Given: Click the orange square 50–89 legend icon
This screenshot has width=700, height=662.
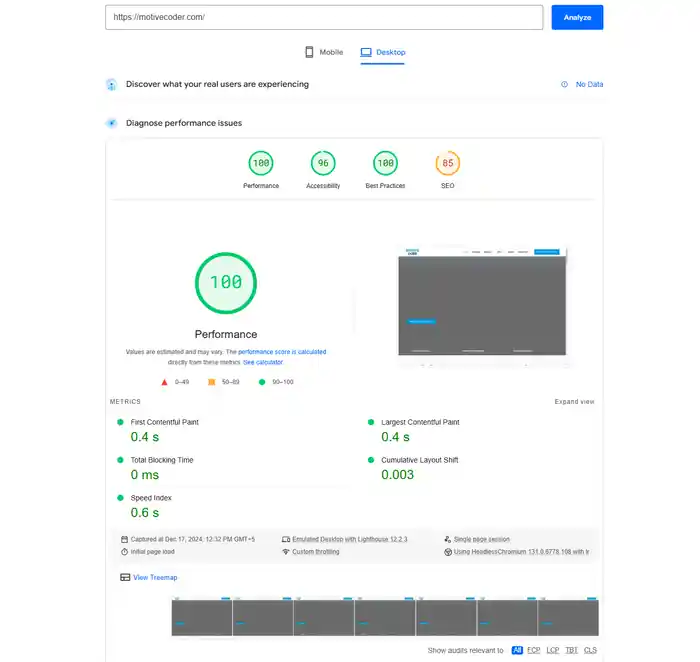Looking at the screenshot, I should (212, 382).
